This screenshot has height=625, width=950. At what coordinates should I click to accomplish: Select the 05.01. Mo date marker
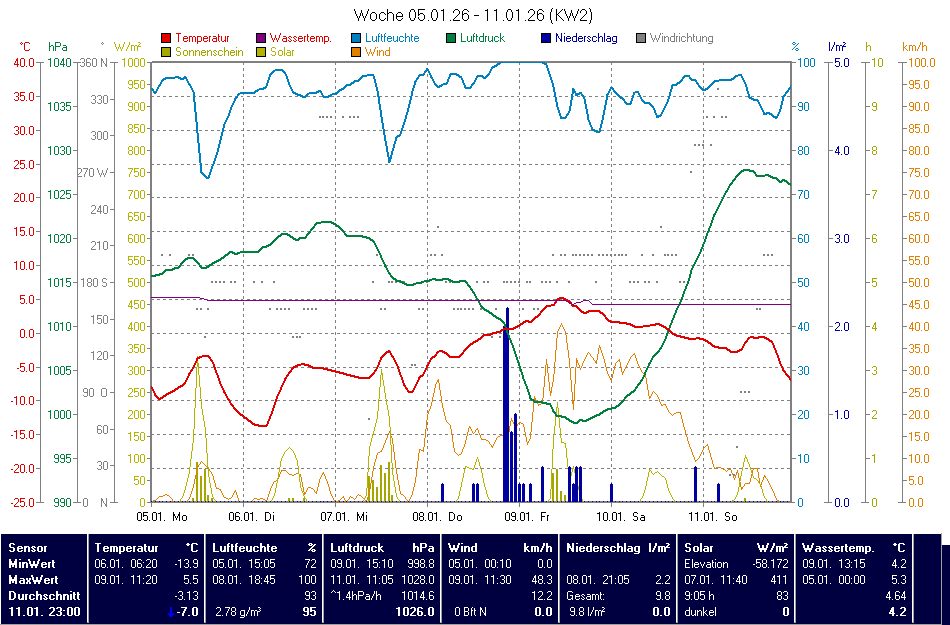[161, 517]
